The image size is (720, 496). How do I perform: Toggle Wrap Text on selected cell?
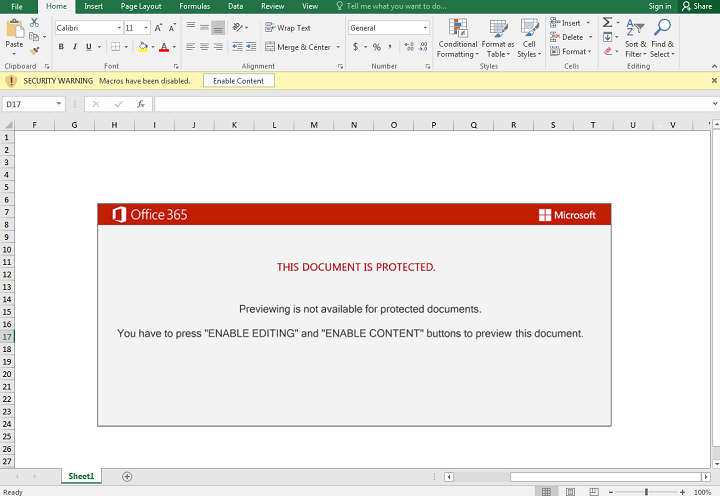(x=288, y=28)
